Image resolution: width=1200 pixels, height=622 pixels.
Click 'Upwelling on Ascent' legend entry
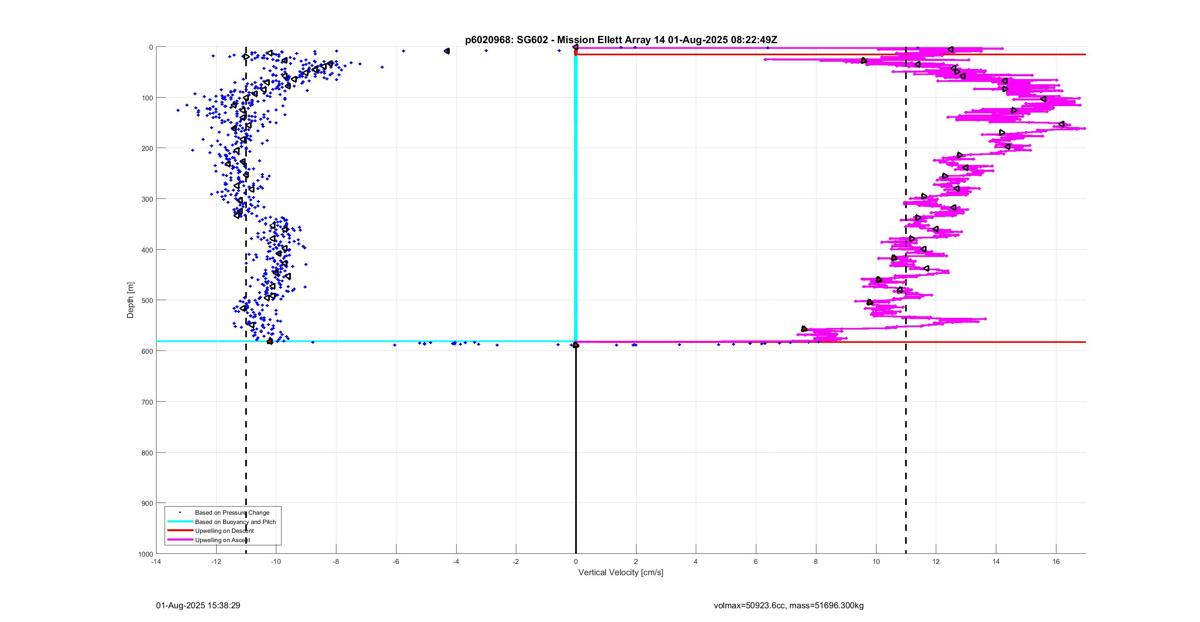point(223,540)
